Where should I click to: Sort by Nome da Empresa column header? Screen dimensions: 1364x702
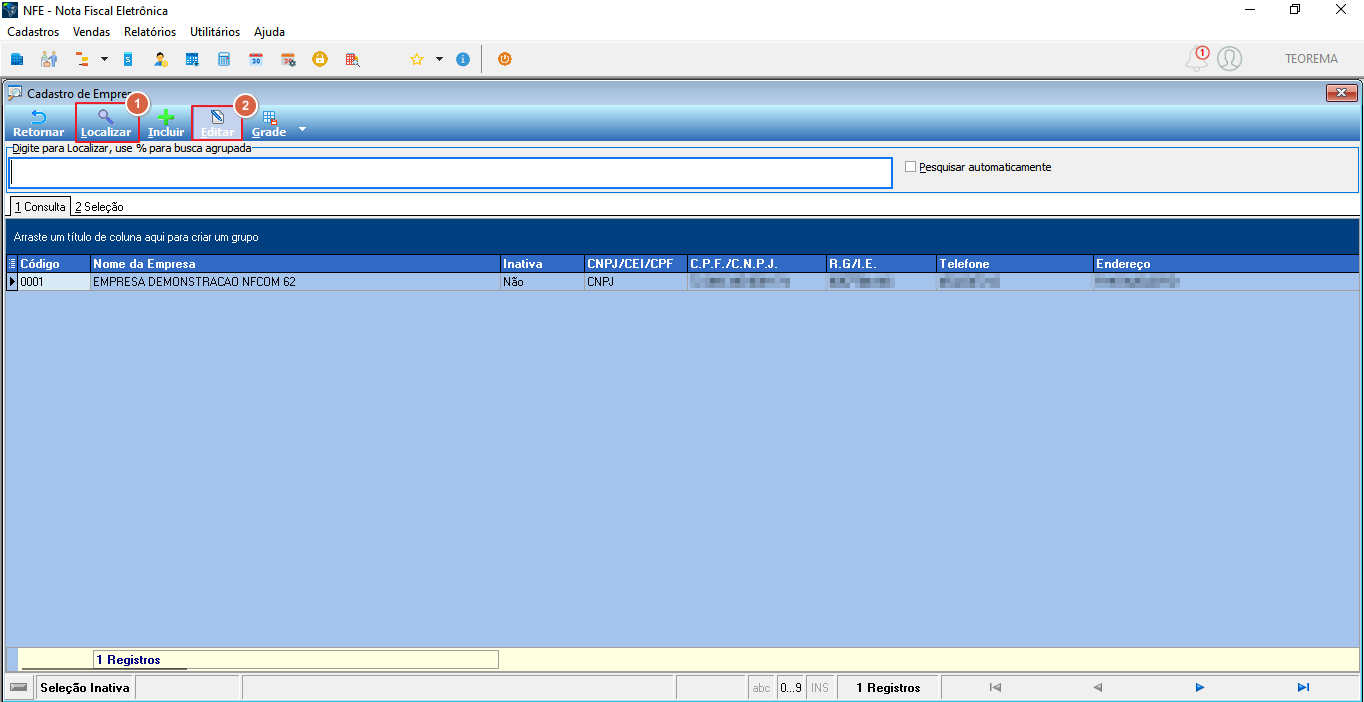pyautogui.click(x=295, y=264)
